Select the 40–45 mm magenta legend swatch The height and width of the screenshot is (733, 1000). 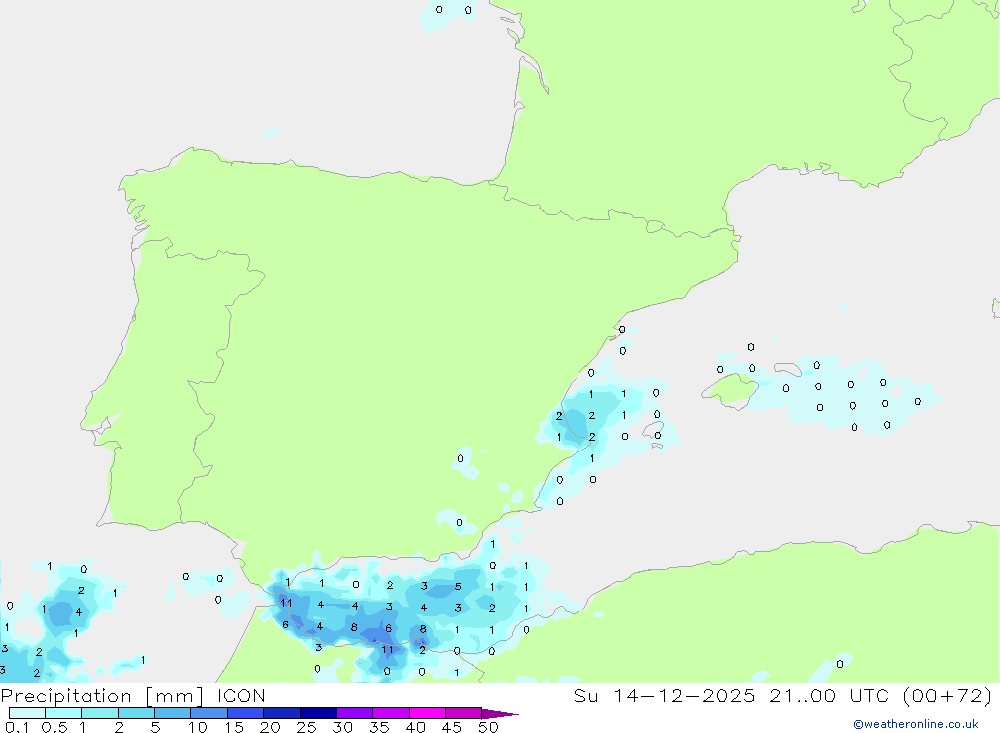click(427, 713)
